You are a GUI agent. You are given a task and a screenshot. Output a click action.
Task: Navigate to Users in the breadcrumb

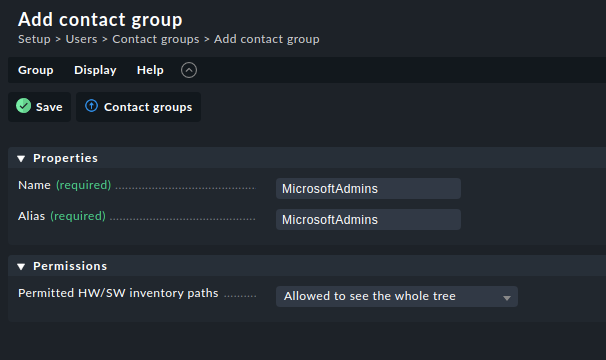coord(81,39)
